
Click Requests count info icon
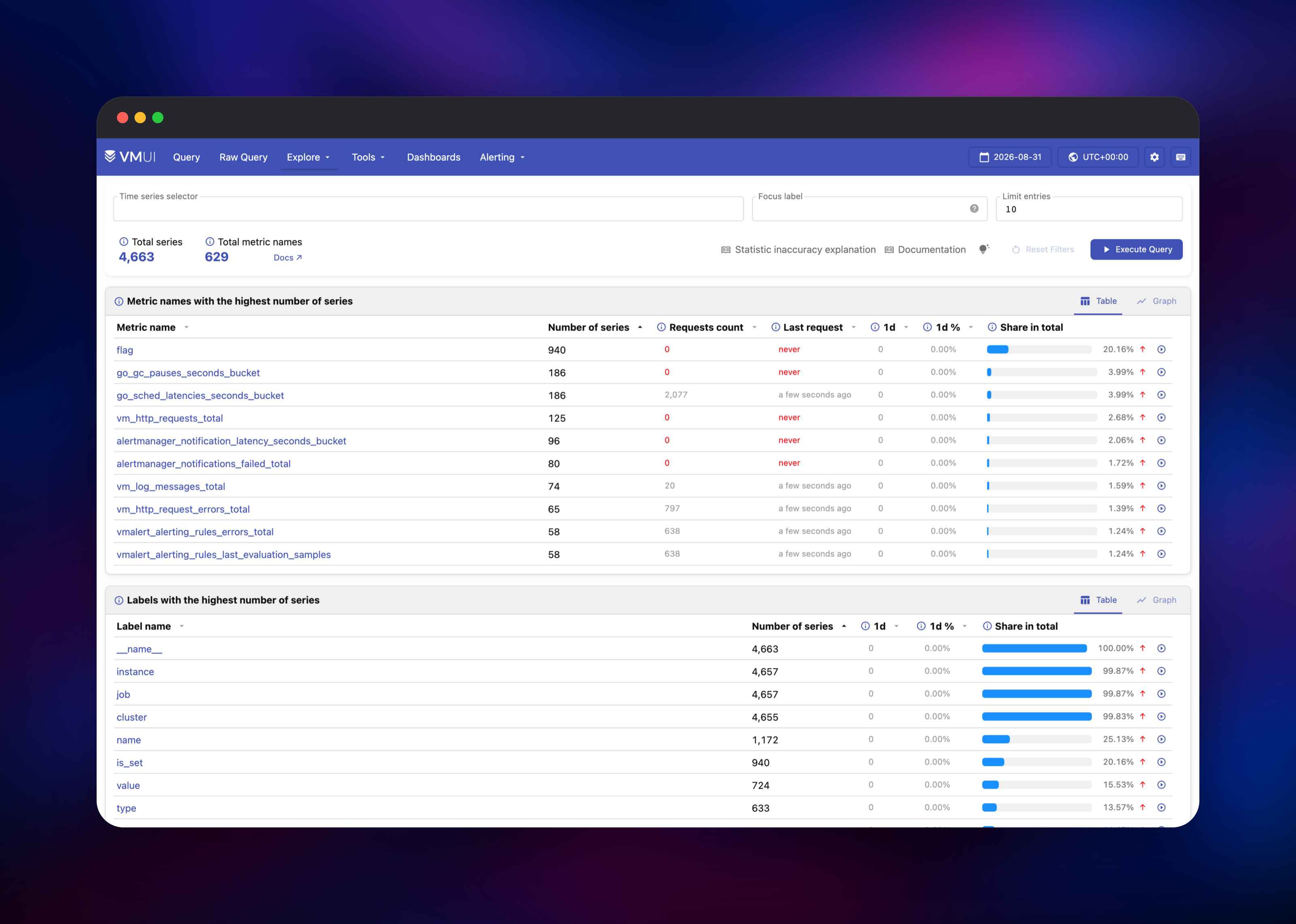point(661,327)
